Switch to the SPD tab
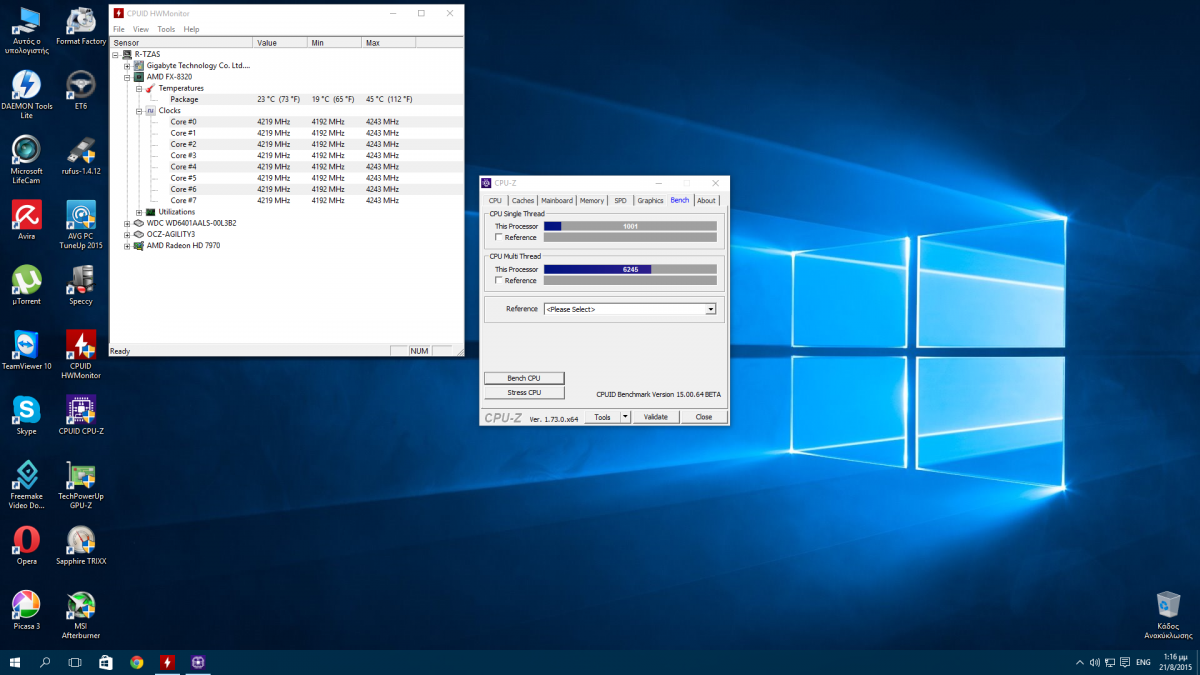The width and height of the screenshot is (1200, 675). click(620, 200)
